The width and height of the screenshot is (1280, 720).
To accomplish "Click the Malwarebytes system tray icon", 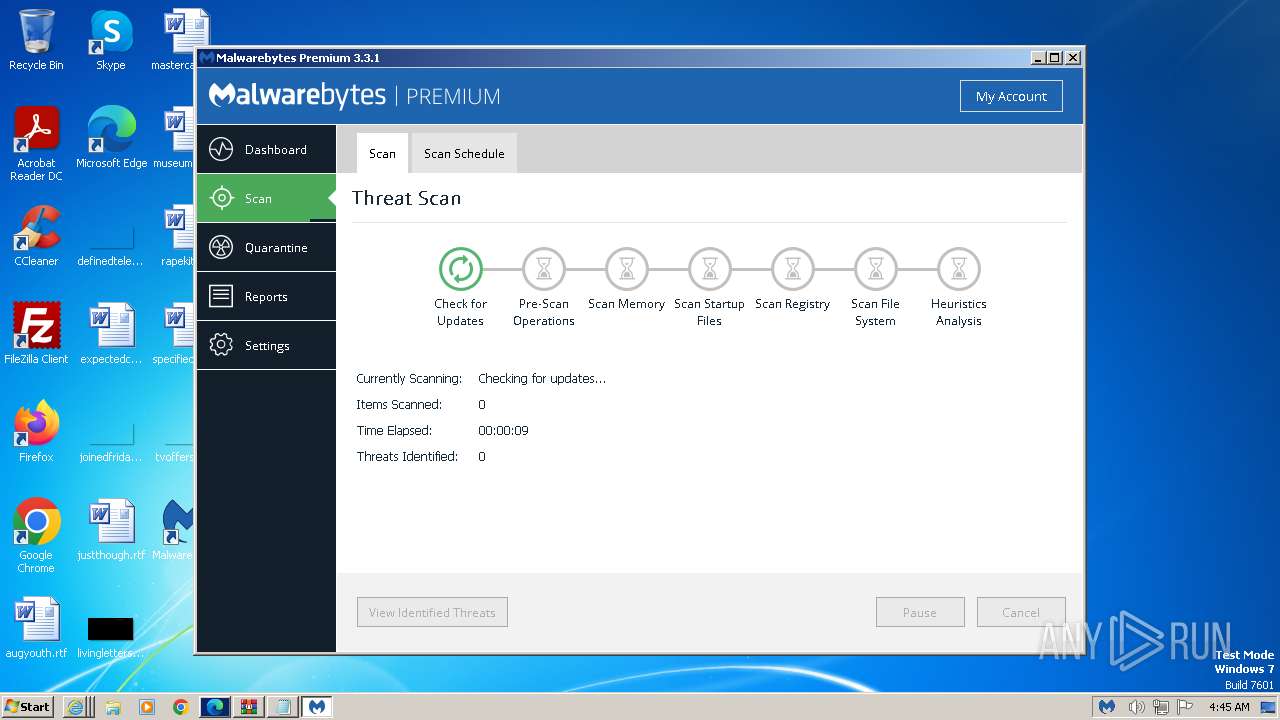I will pyautogui.click(x=1106, y=706).
